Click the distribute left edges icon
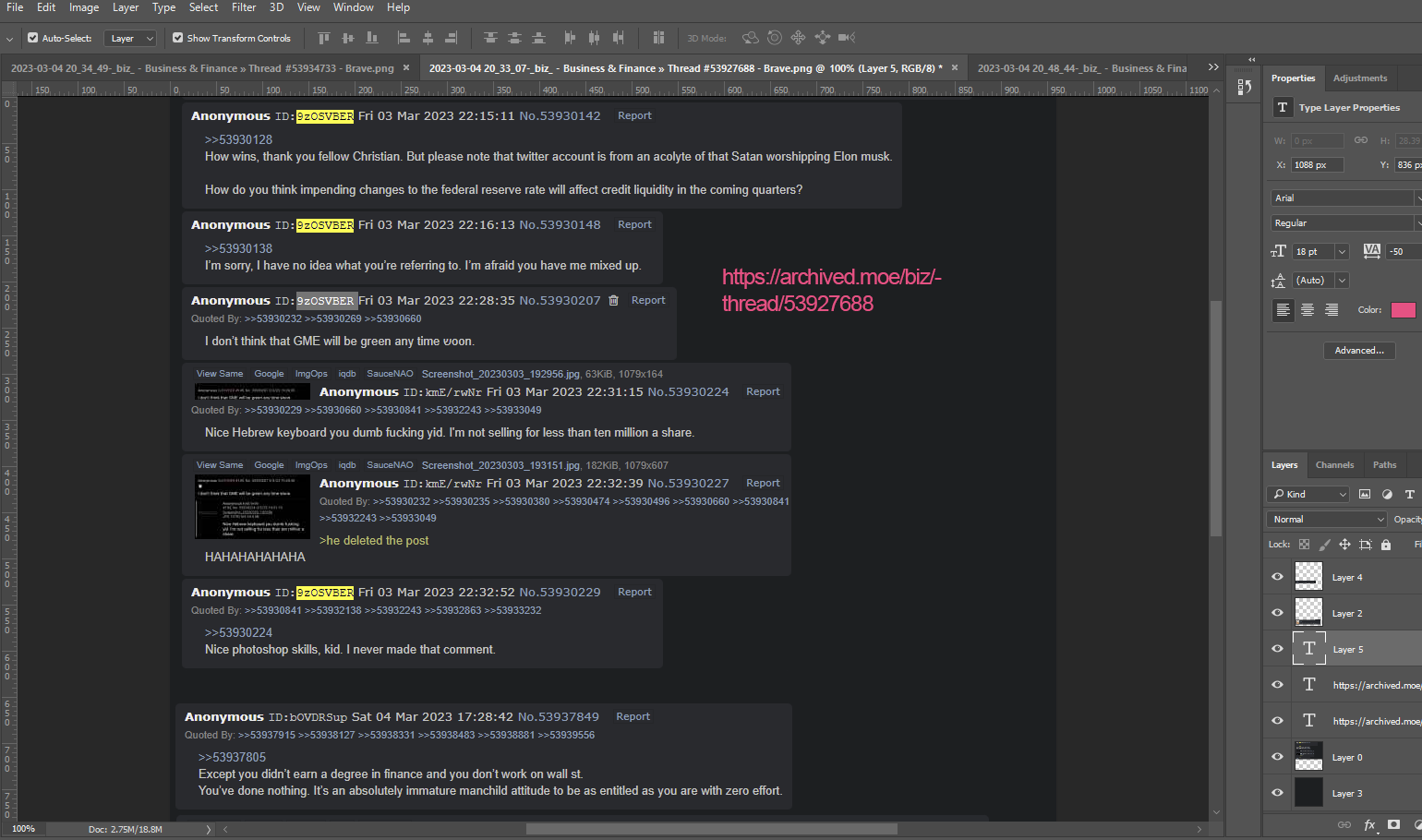 tap(570, 38)
